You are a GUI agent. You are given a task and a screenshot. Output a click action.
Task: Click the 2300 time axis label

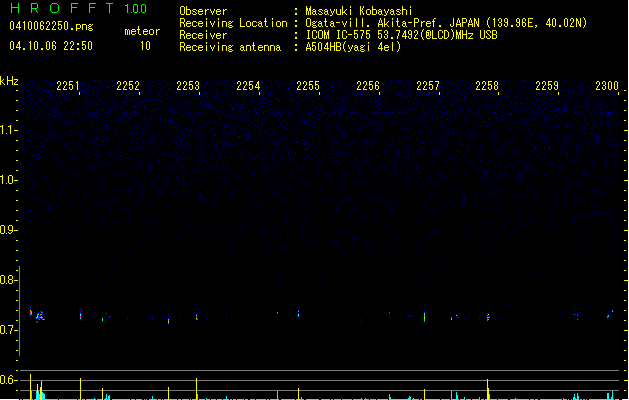coord(607,86)
